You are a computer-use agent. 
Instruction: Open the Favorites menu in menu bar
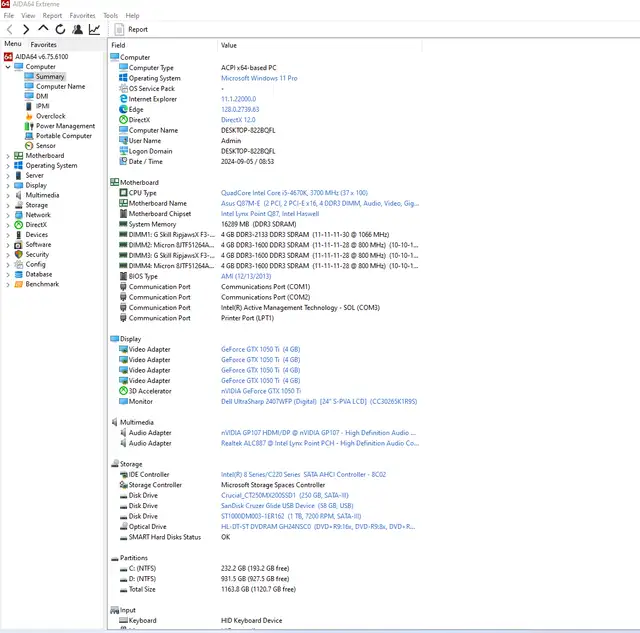(82, 16)
